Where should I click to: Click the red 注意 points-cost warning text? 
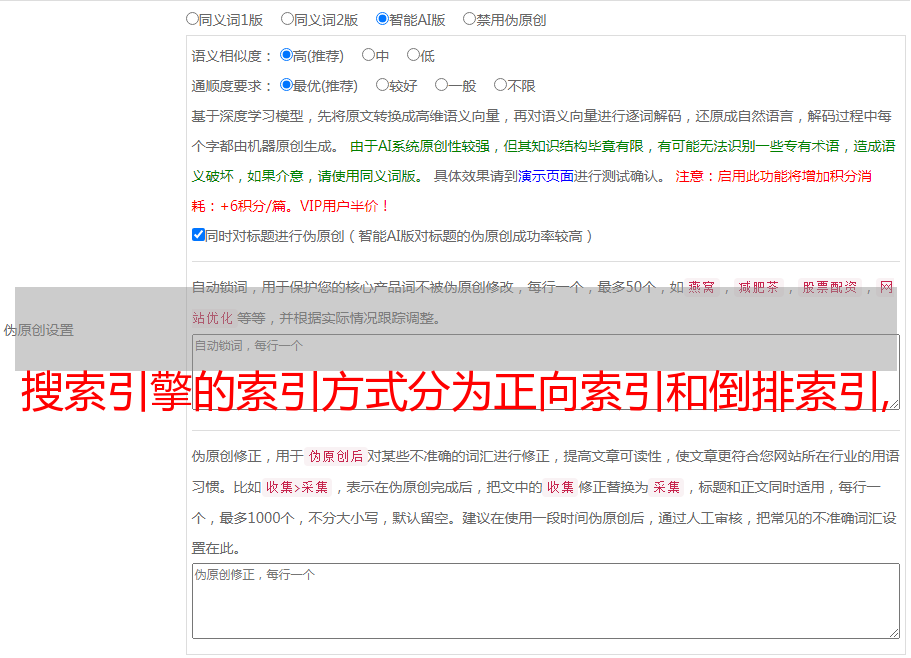coord(532,191)
